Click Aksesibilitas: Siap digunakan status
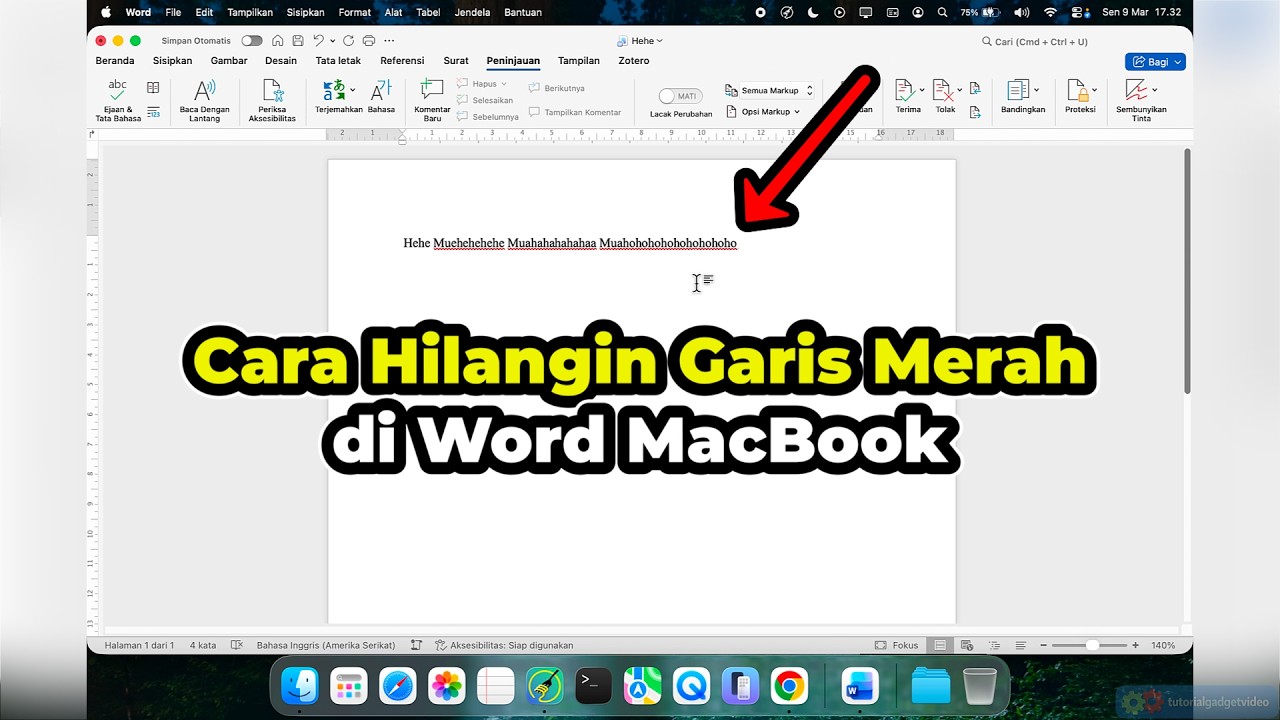This screenshot has width=1280, height=720. tap(504, 646)
